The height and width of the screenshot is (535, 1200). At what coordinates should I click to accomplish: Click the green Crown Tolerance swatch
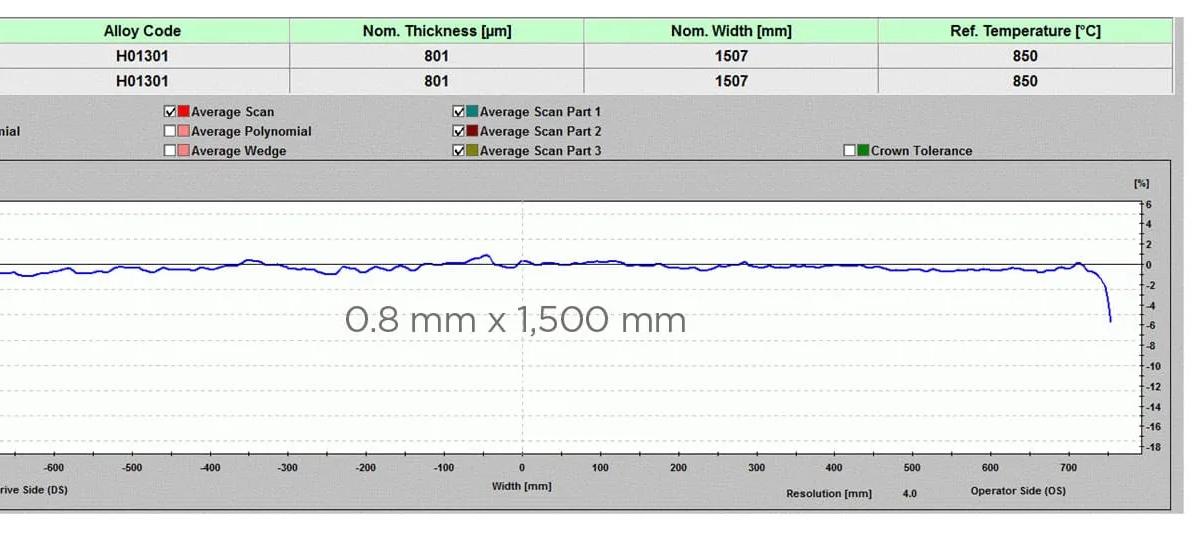tap(862, 151)
